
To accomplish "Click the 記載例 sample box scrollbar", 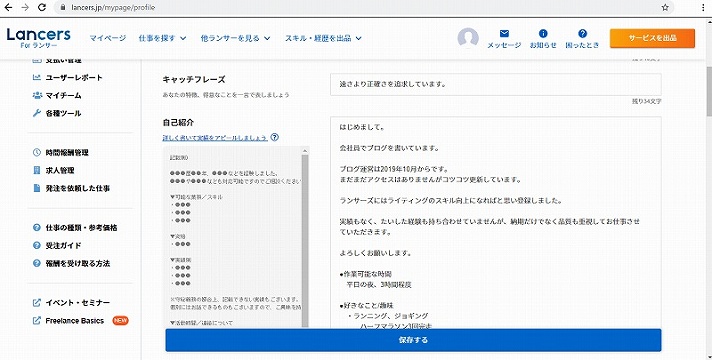I will (305, 241).
